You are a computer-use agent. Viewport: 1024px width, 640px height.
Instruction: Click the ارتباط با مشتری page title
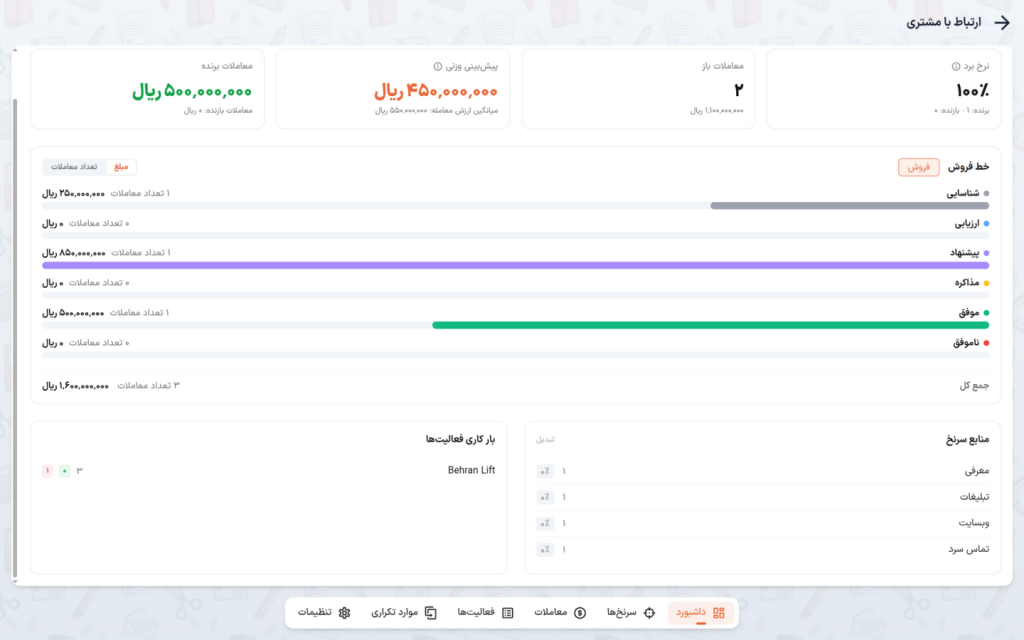coord(943,23)
